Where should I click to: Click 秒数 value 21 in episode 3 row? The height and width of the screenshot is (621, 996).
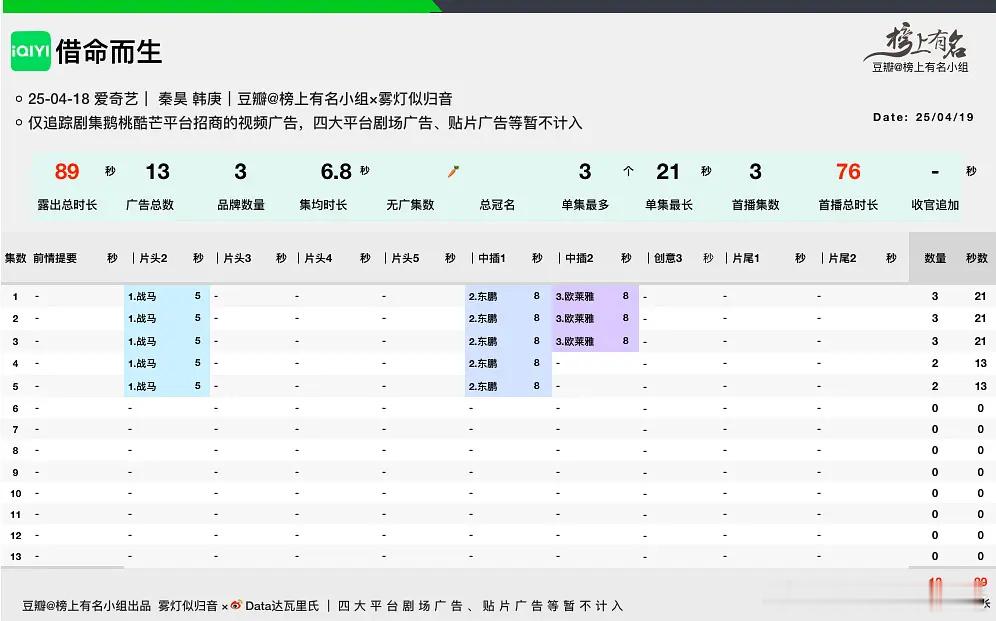[x=980, y=341]
